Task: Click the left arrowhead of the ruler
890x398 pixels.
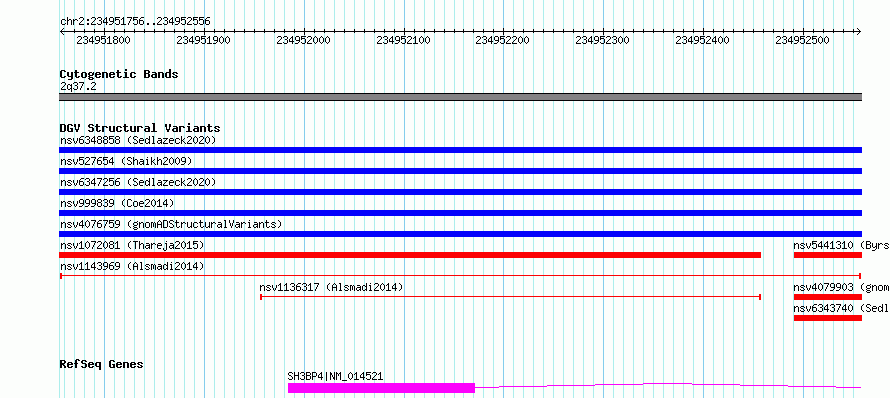Action: [x=62, y=31]
